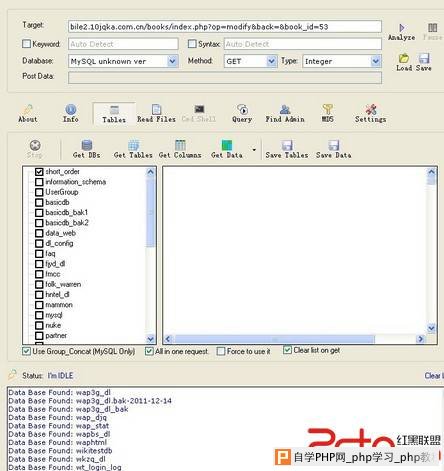Check the information_schema database box

click(39, 182)
